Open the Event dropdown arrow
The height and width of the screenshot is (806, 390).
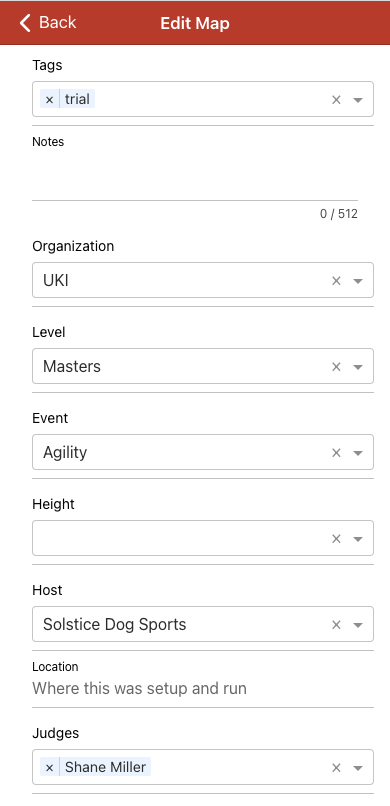pyautogui.click(x=358, y=452)
